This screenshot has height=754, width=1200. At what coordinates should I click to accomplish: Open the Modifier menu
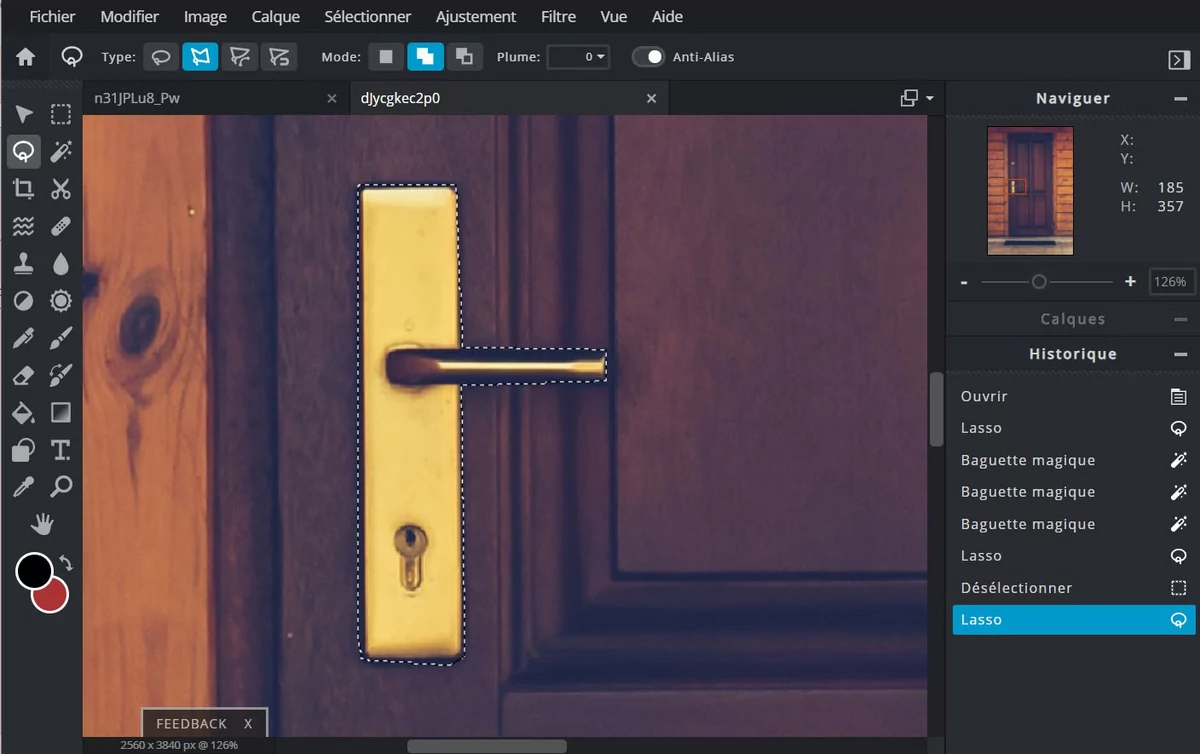pos(130,17)
